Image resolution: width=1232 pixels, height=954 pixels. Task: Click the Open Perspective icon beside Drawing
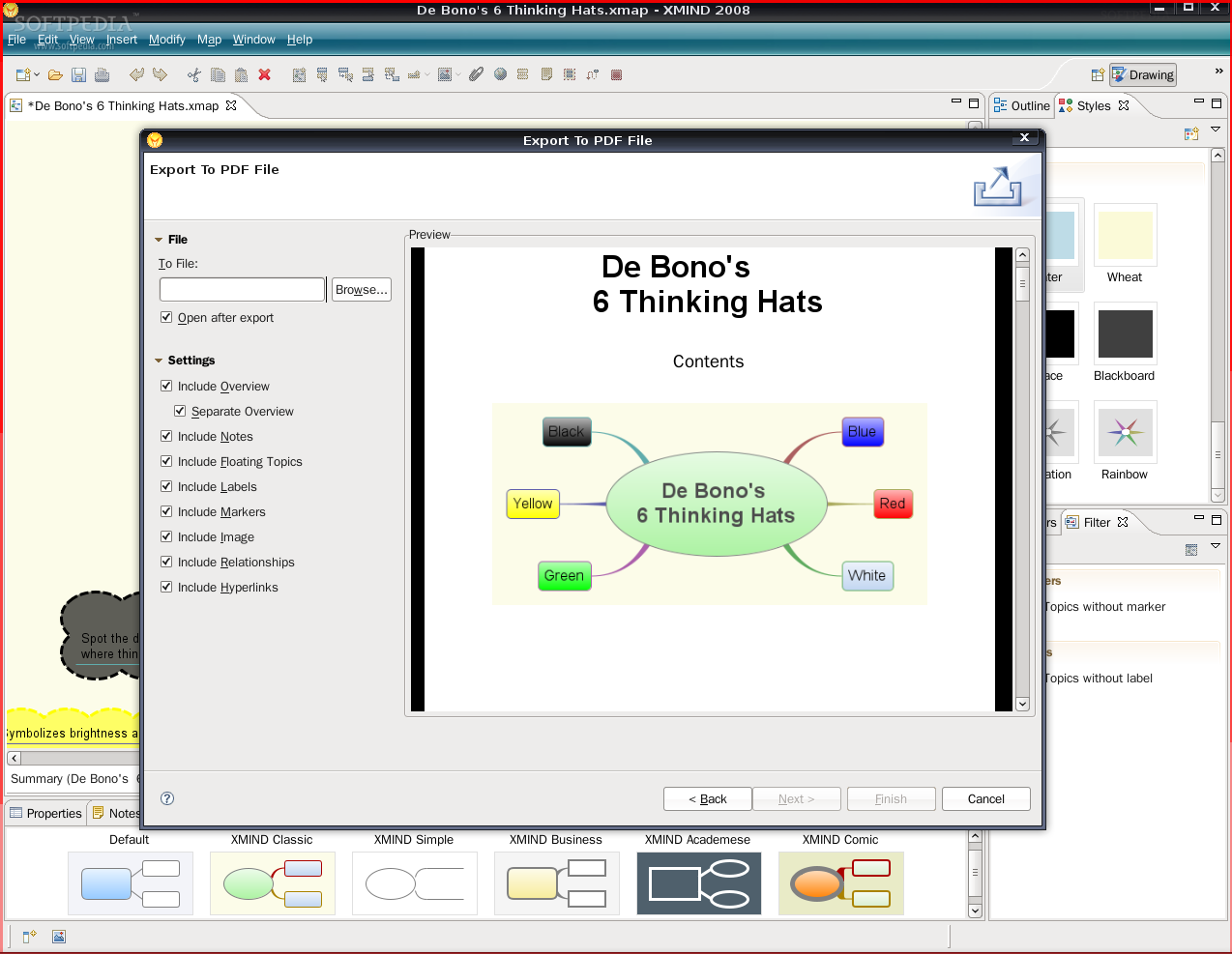point(1098,74)
